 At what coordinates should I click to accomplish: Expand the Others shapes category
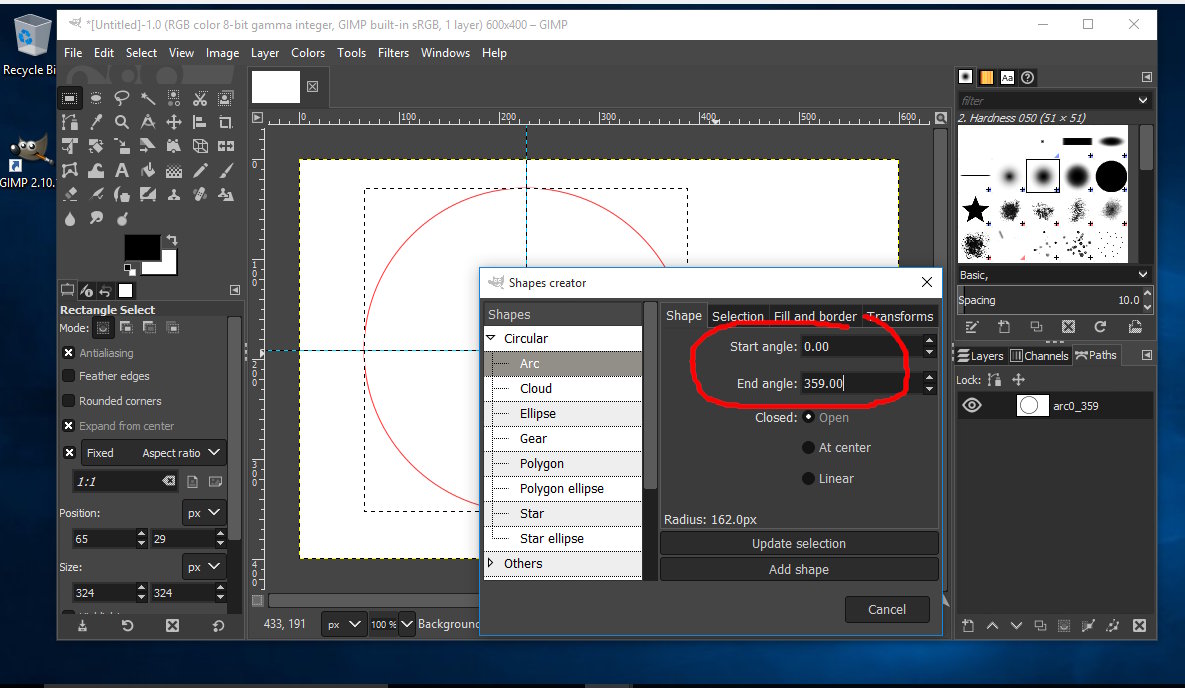pyautogui.click(x=491, y=564)
